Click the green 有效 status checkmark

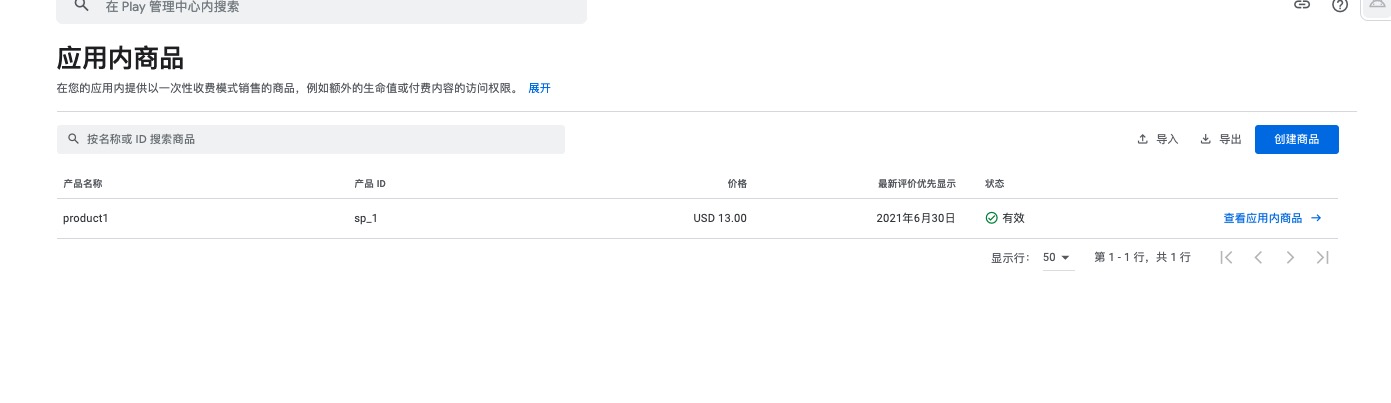(991, 218)
